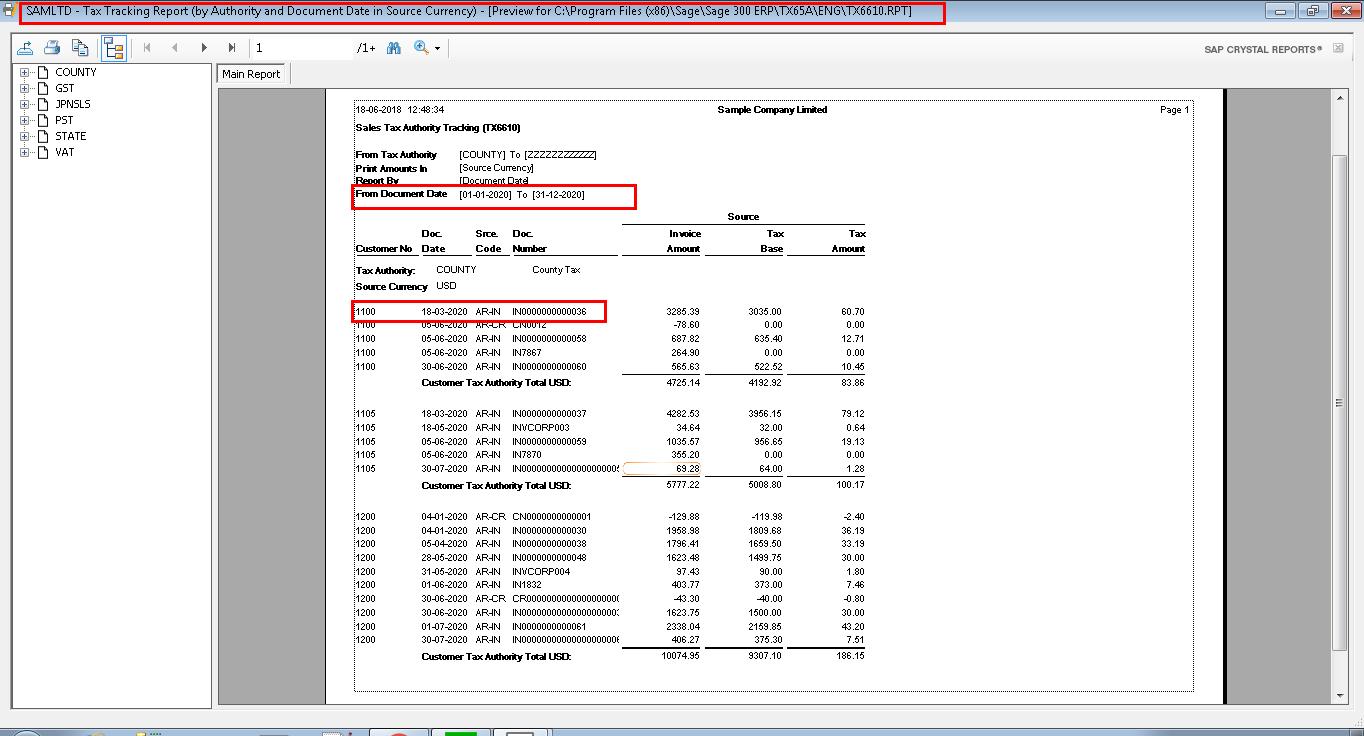1364x736 pixels.
Task: Open Find Text binoculars icon
Action: (x=394, y=48)
